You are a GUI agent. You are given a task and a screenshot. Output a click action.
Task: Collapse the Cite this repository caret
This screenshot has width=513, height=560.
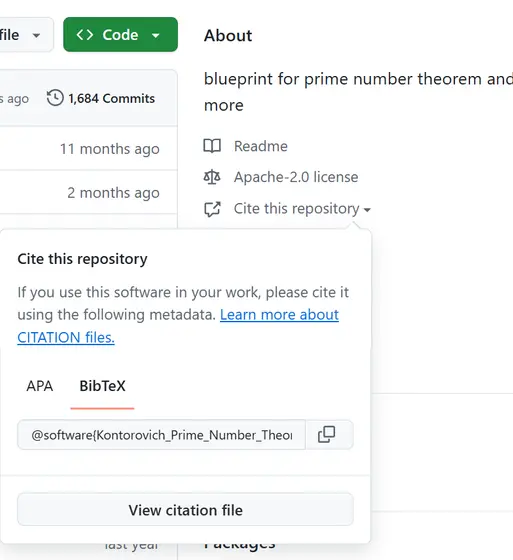pyautogui.click(x=367, y=210)
